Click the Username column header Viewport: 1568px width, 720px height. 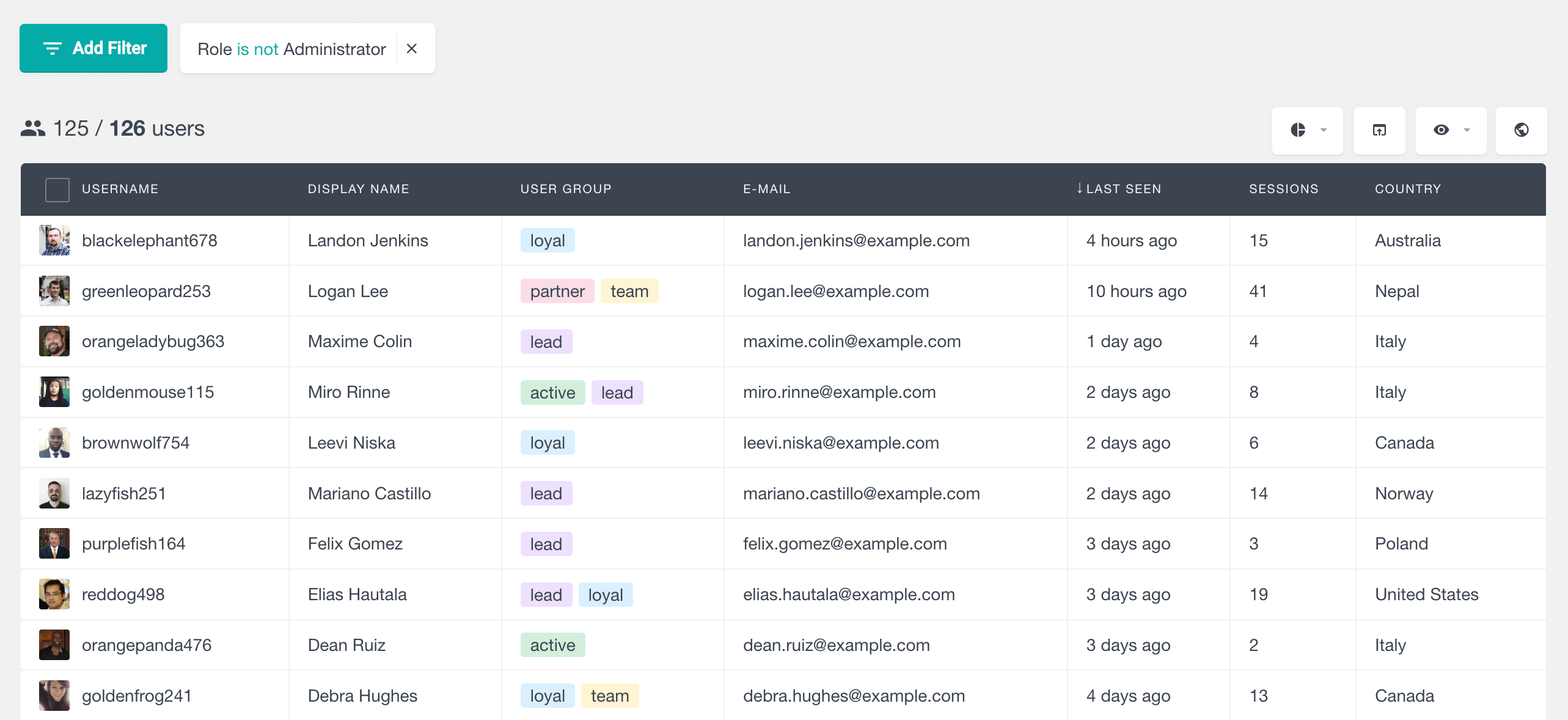(x=120, y=189)
